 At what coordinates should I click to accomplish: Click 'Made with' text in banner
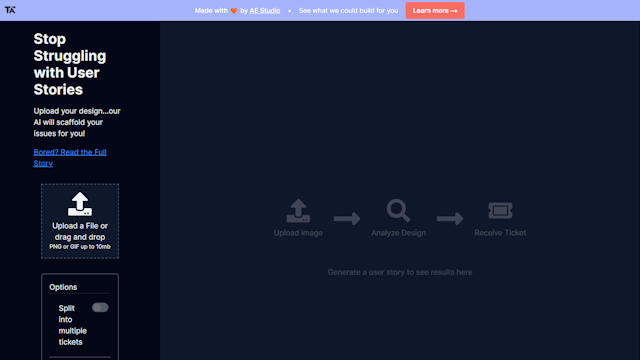pyautogui.click(x=211, y=11)
